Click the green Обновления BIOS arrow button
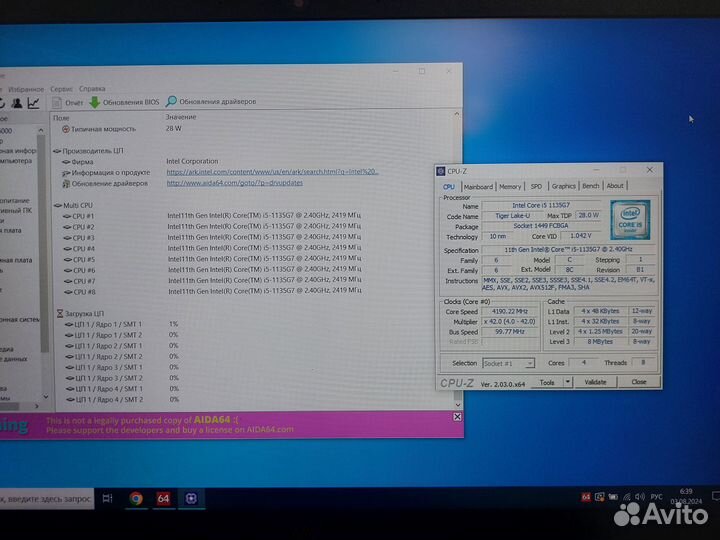The image size is (720, 540). pyautogui.click(x=124, y=102)
